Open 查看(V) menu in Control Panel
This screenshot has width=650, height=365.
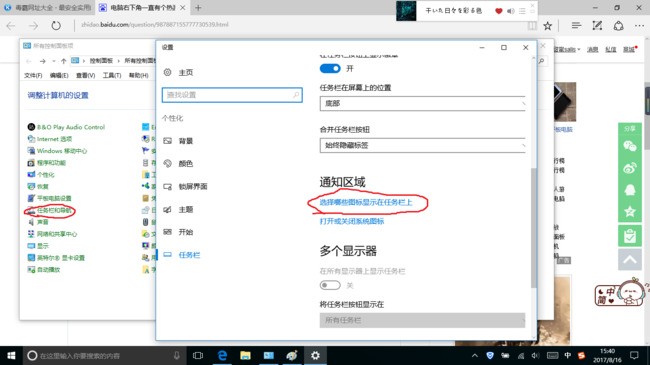[85, 75]
